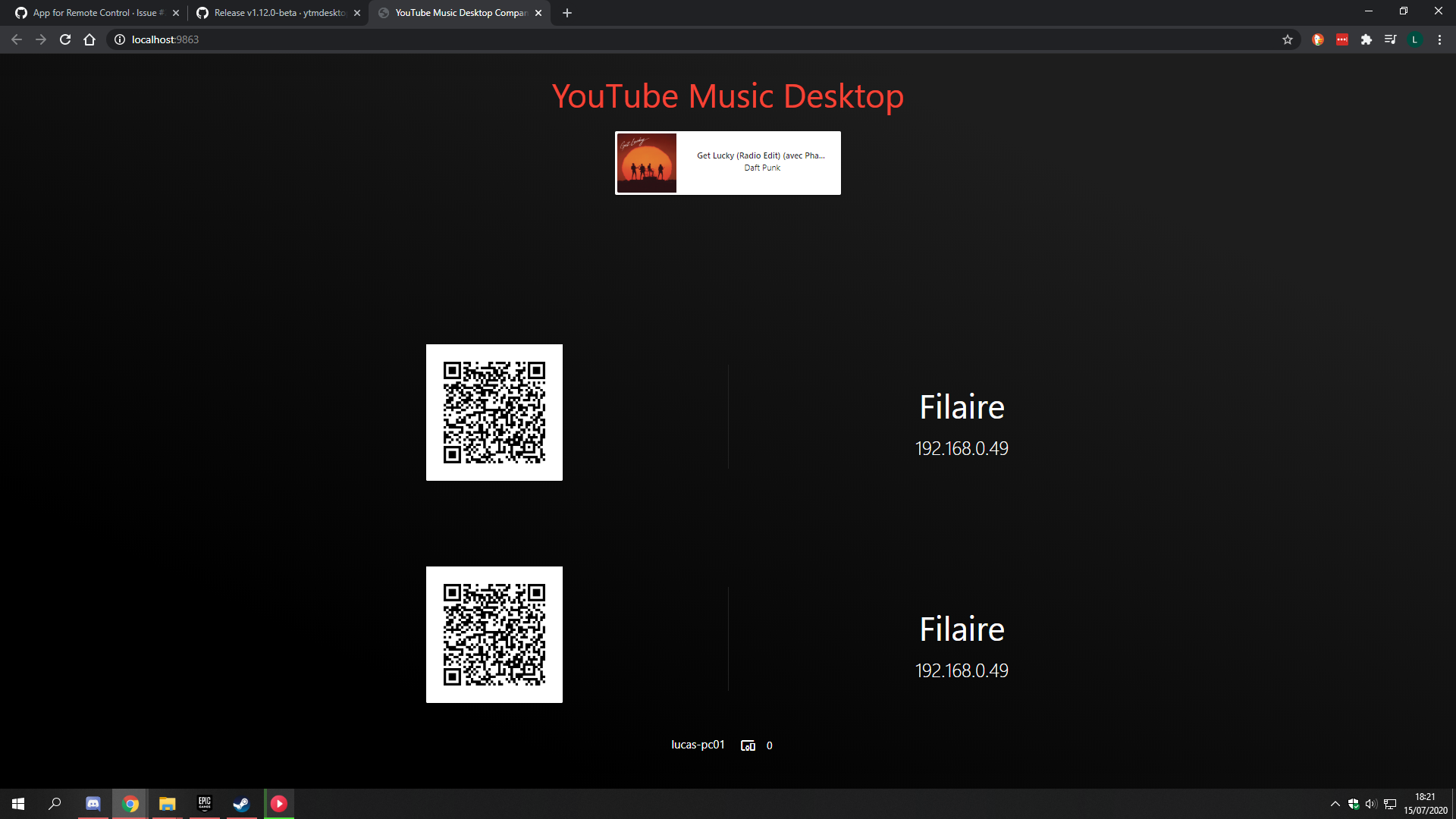Reload the localhost:9863 page
The height and width of the screenshot is (819, 1456).
pos(65,39)
